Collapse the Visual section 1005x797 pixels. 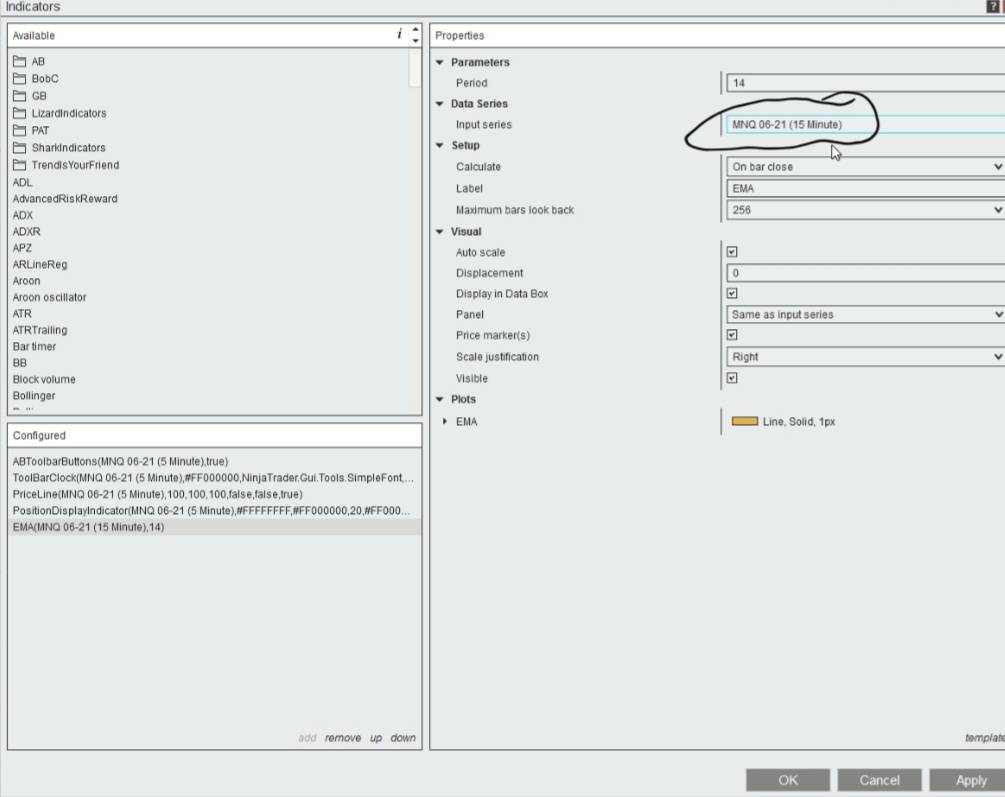pos(440,231)
